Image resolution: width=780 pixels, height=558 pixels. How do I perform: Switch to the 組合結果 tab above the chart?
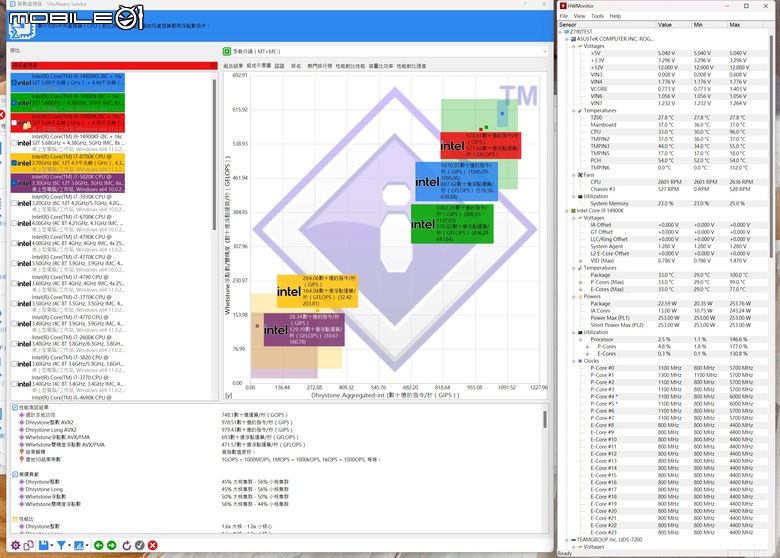pos(233,66)
